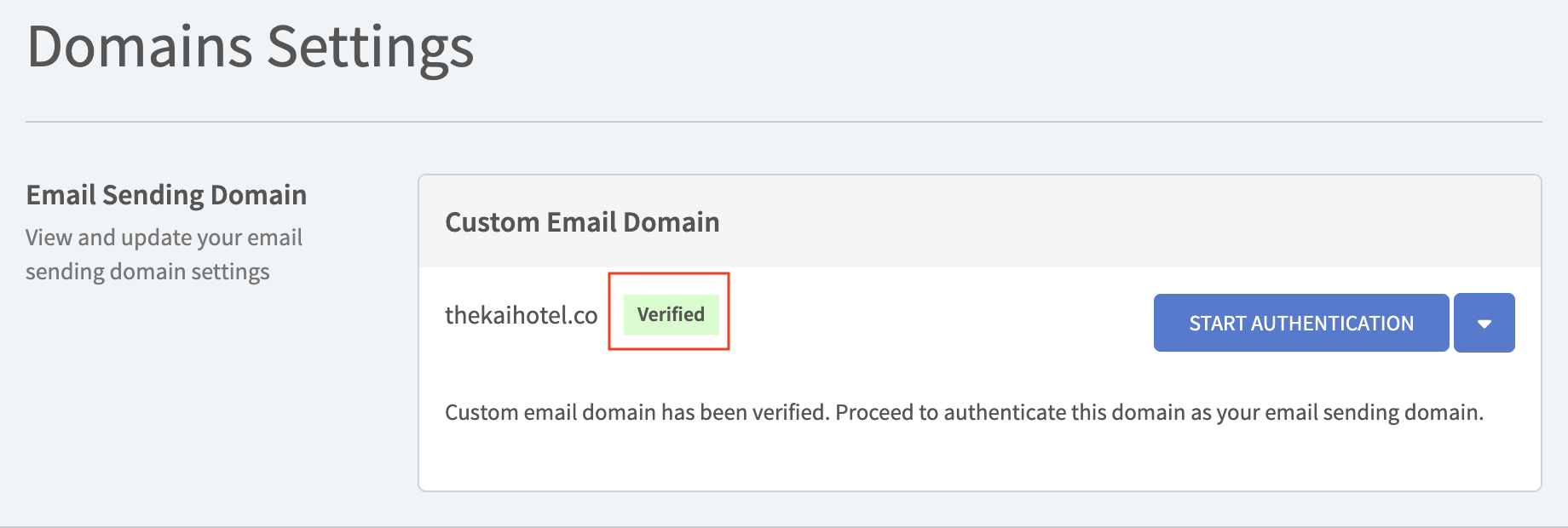Select the thekaihotel.co domain name
Viewport: 1568px width, 528px height.
tap(521, 316)
